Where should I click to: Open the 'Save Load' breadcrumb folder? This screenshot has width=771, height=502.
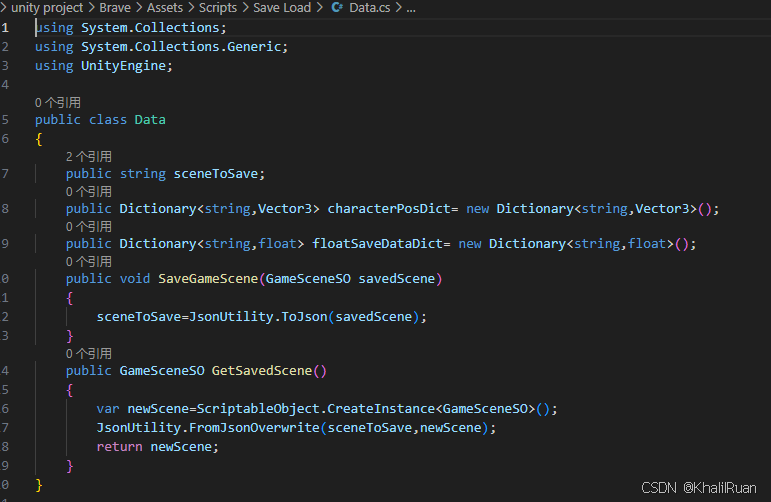pos(282,7)
